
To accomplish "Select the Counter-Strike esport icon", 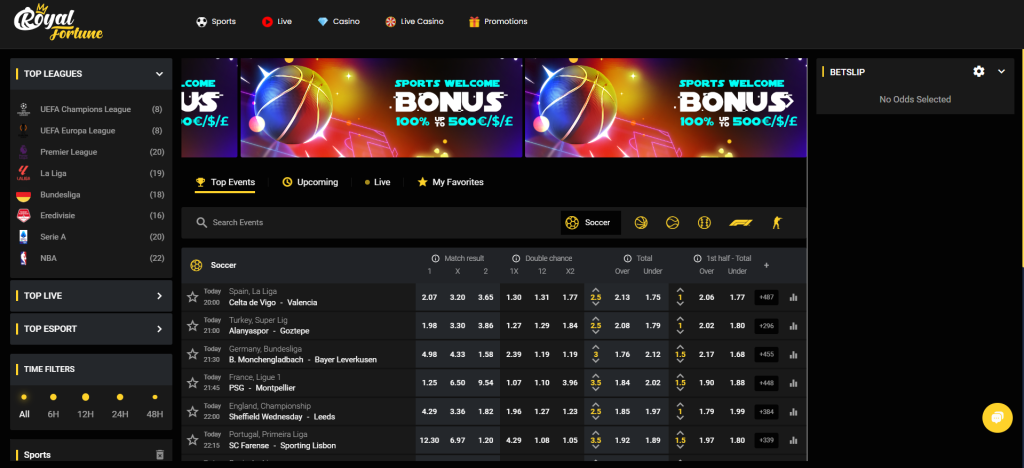I will (774, 223).
